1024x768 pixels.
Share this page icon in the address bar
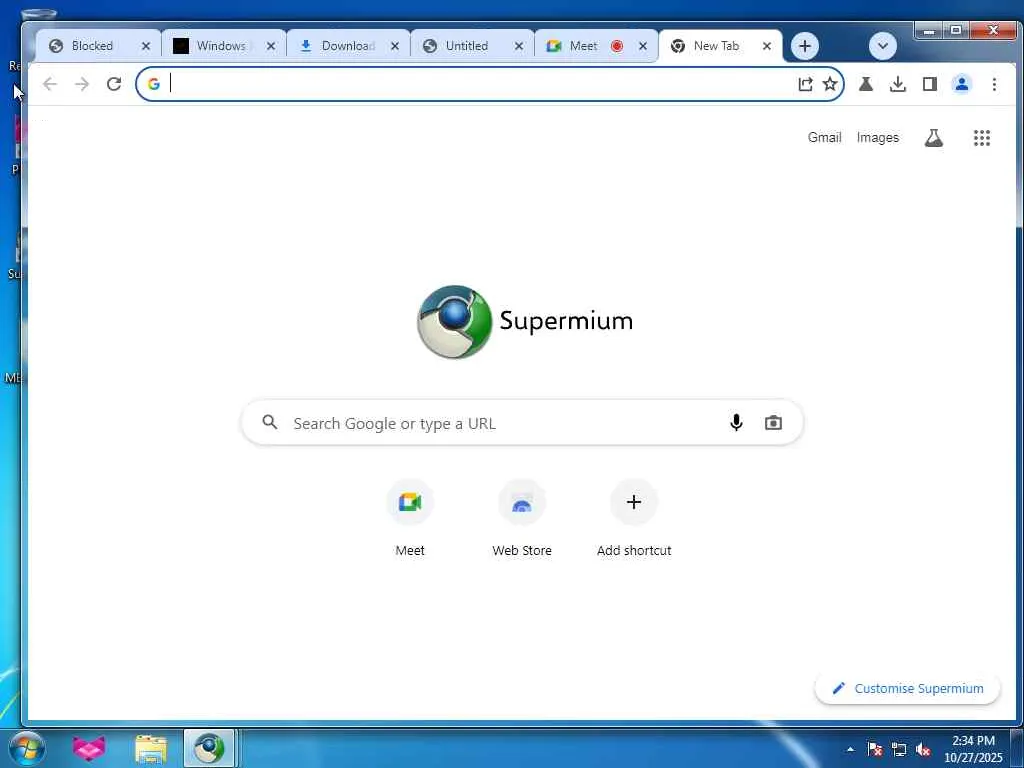pyautogui.click(x=805, y=84)
